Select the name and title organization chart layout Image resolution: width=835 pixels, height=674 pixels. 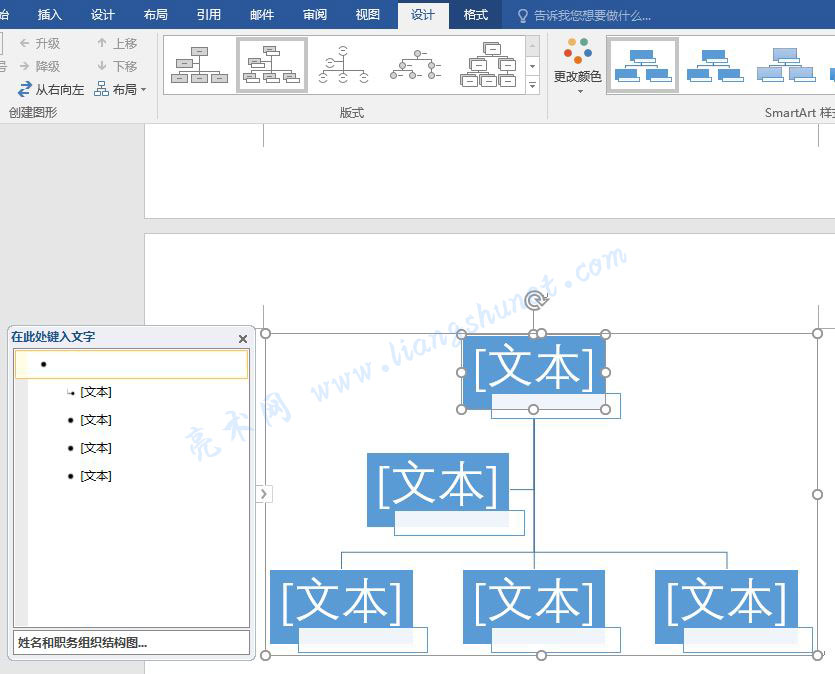tap(272, 65)
